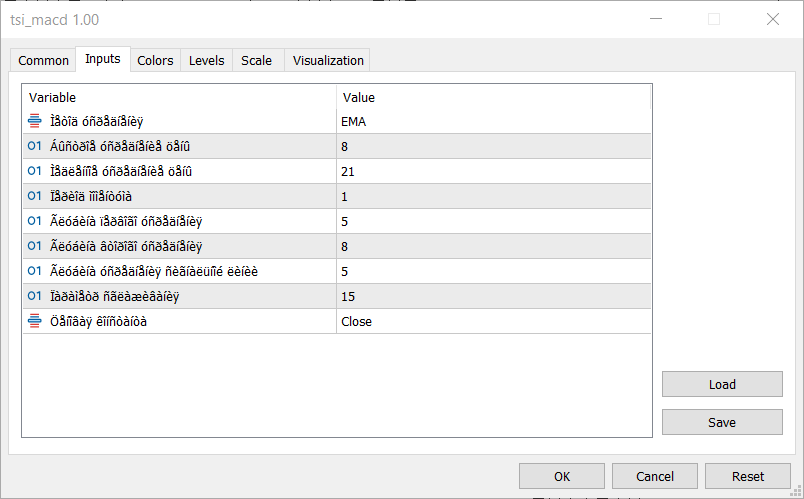Open the Colors tab
Viewport: 804px width, 499px height.
(155, 61)
